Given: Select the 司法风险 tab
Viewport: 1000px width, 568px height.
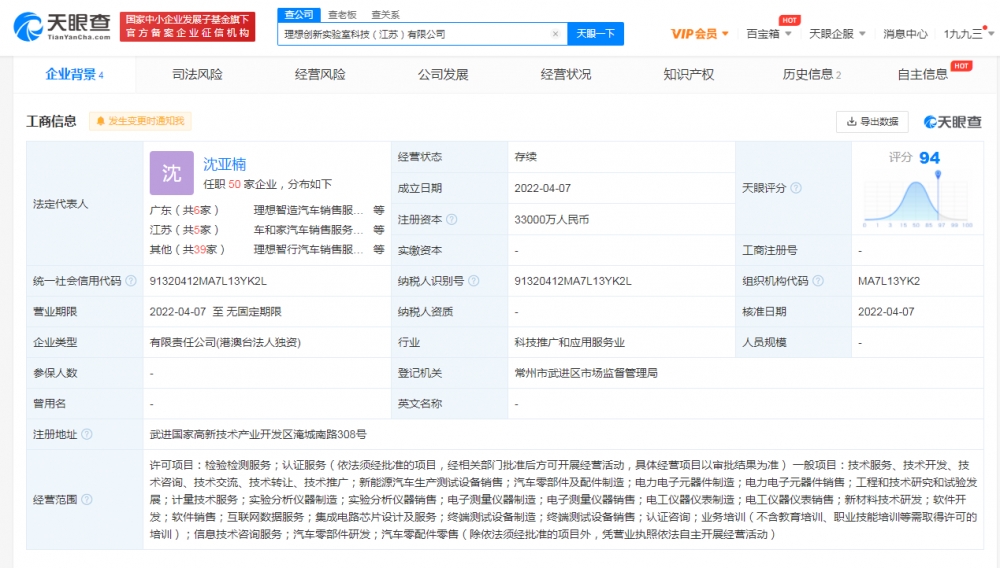Looking at the screenshot, I should click(x=197, y=75).
